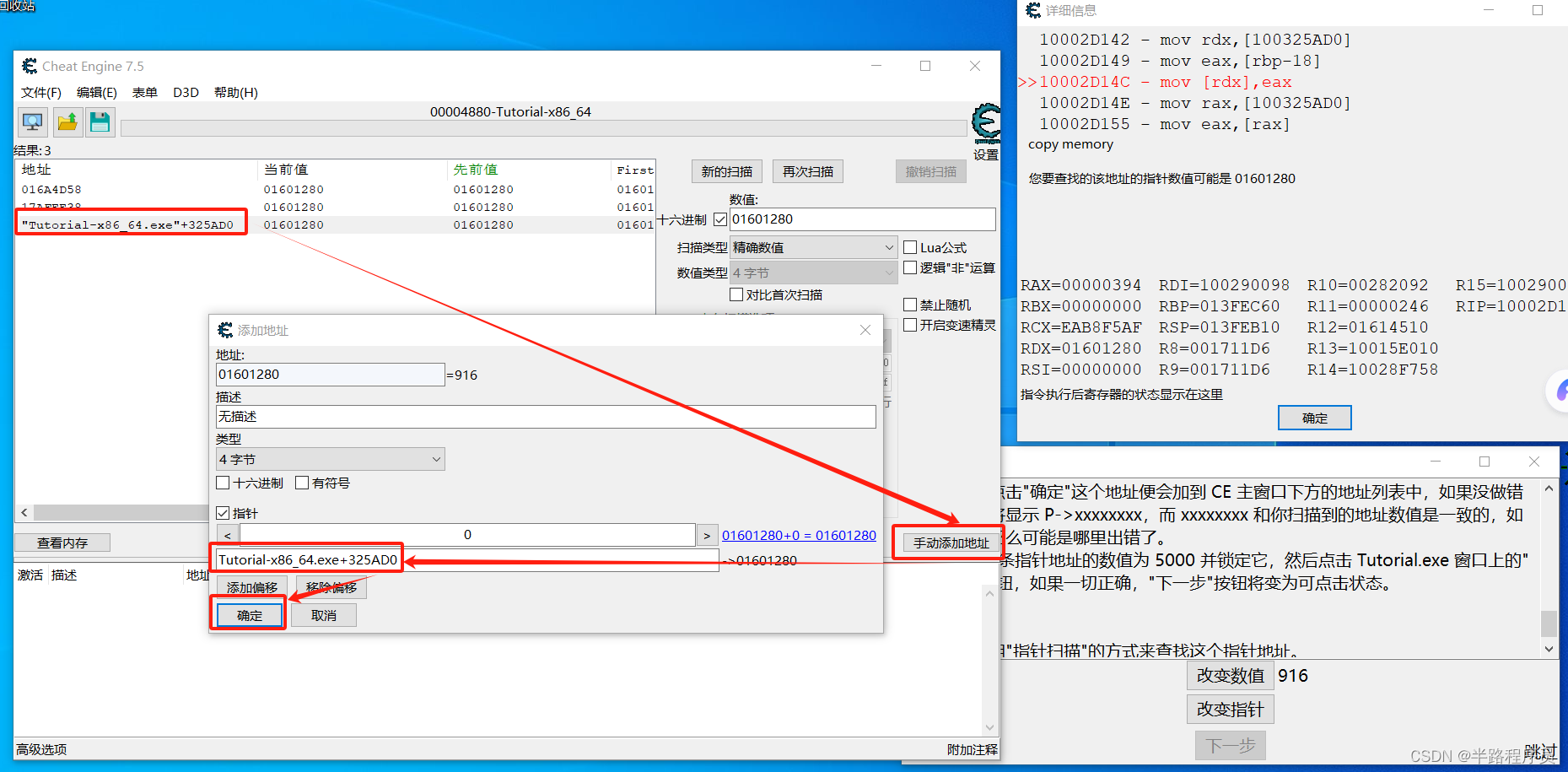The height and width of the screenshot is (772, 1568).
Task: Click the 新的扫描 button
Action: pos(727,171)
